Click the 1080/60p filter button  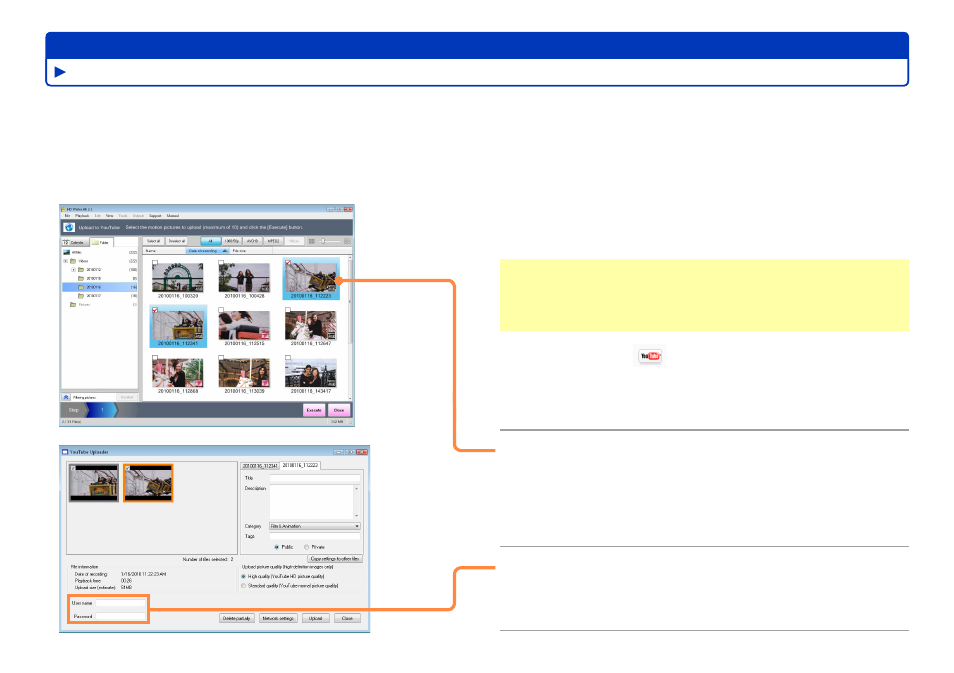231,242
